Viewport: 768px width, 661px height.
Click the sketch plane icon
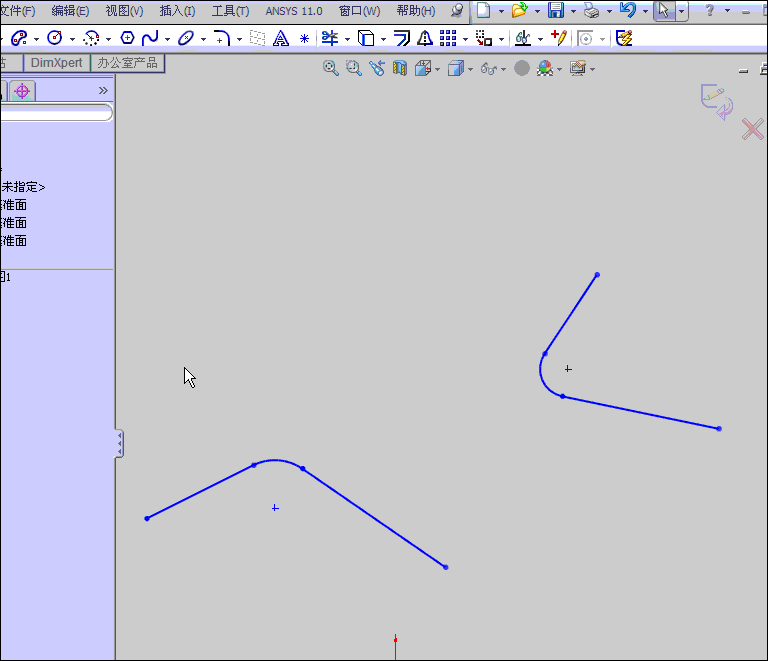click(257, 38)
